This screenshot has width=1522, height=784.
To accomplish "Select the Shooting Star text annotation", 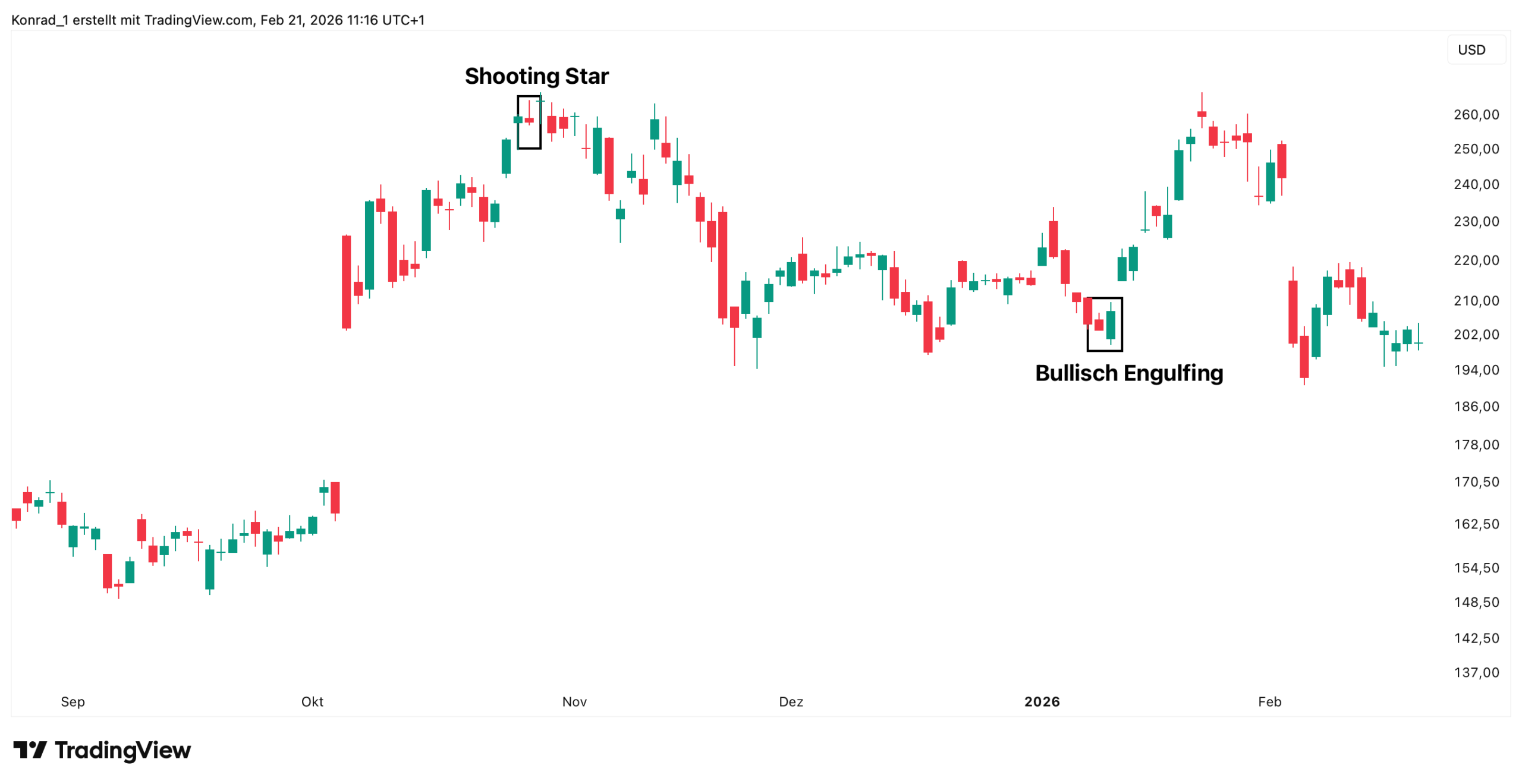I will click(x=536, y=76).
